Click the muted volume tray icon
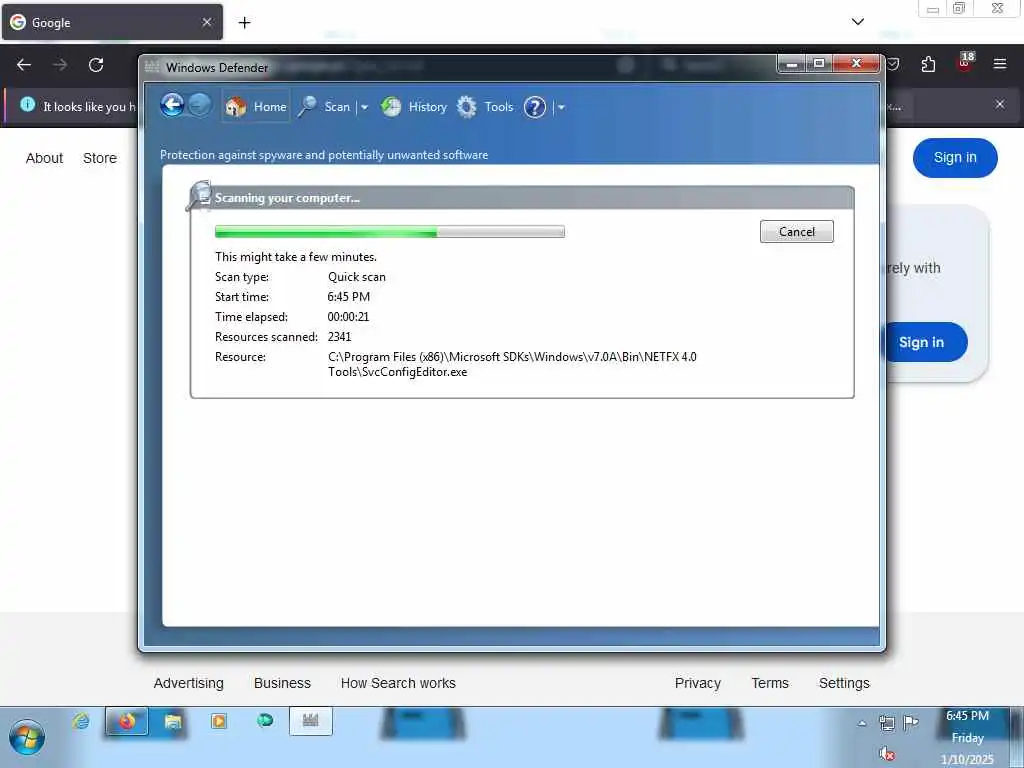 coord(887,754)
